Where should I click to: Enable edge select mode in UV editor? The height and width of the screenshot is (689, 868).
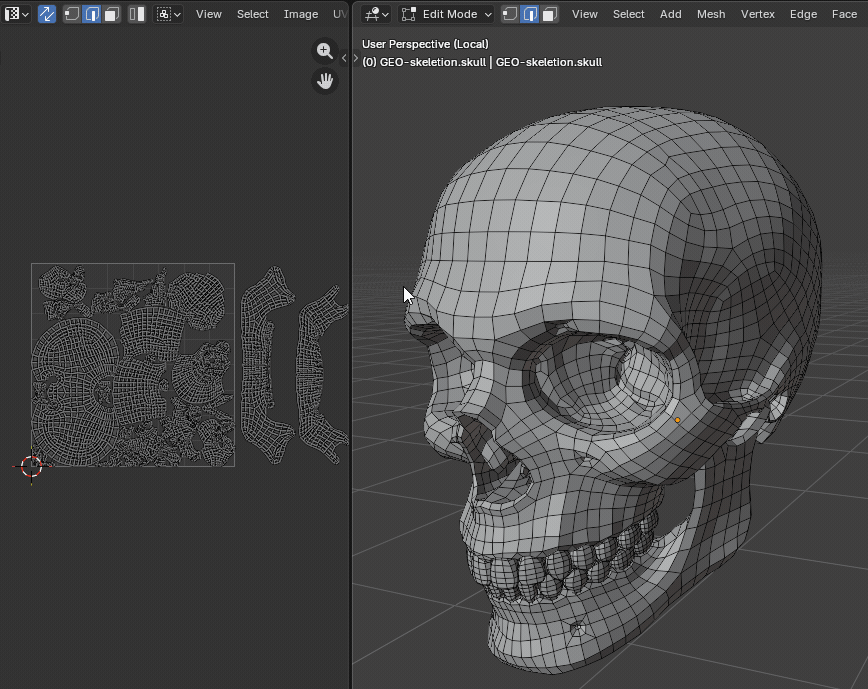click(92, 14)
